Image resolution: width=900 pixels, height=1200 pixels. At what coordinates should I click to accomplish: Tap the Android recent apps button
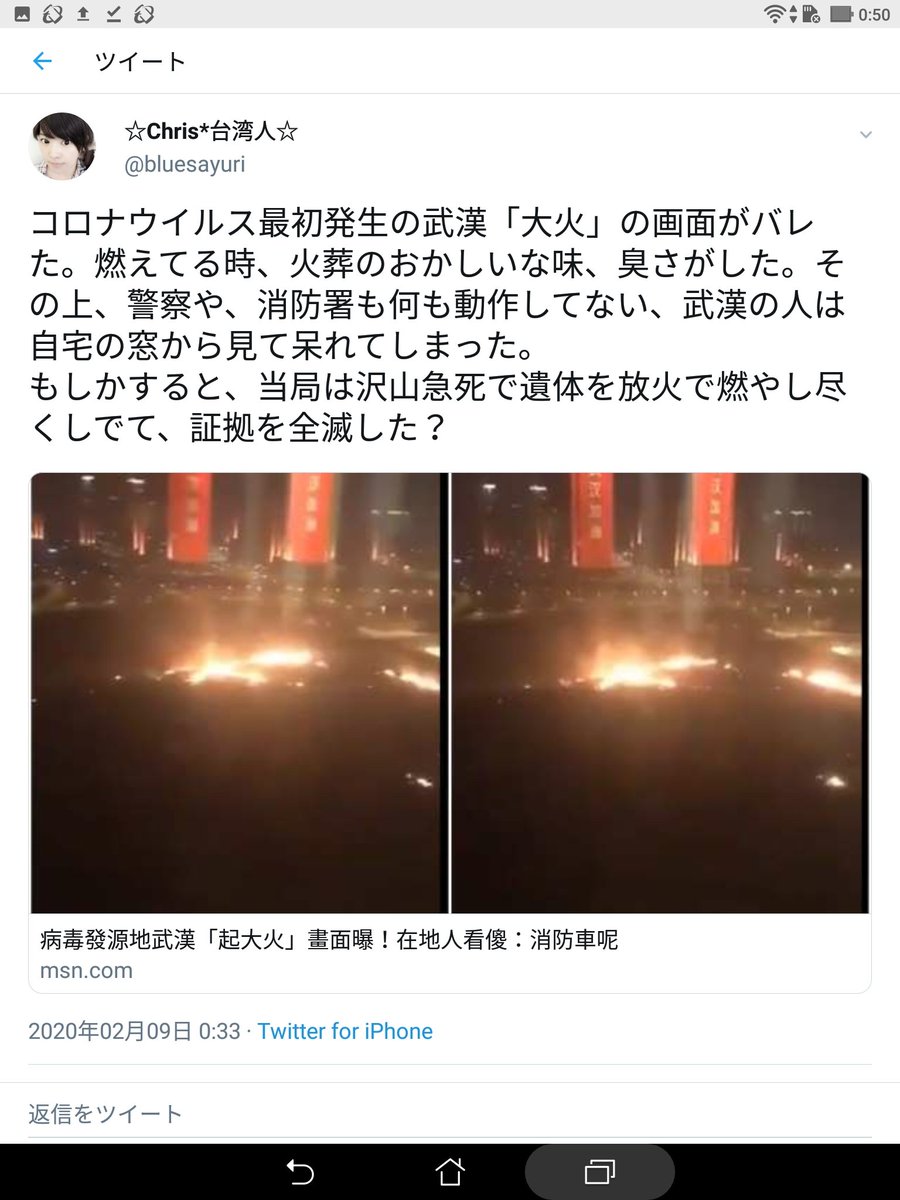click(600, 1171)
